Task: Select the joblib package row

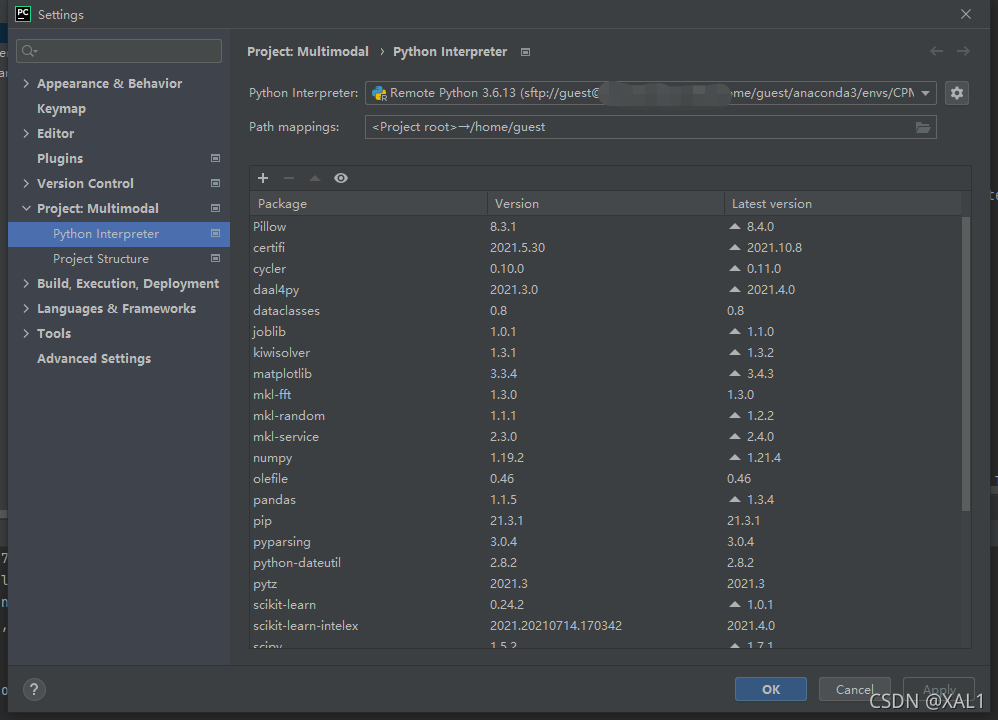Action: 605,332
